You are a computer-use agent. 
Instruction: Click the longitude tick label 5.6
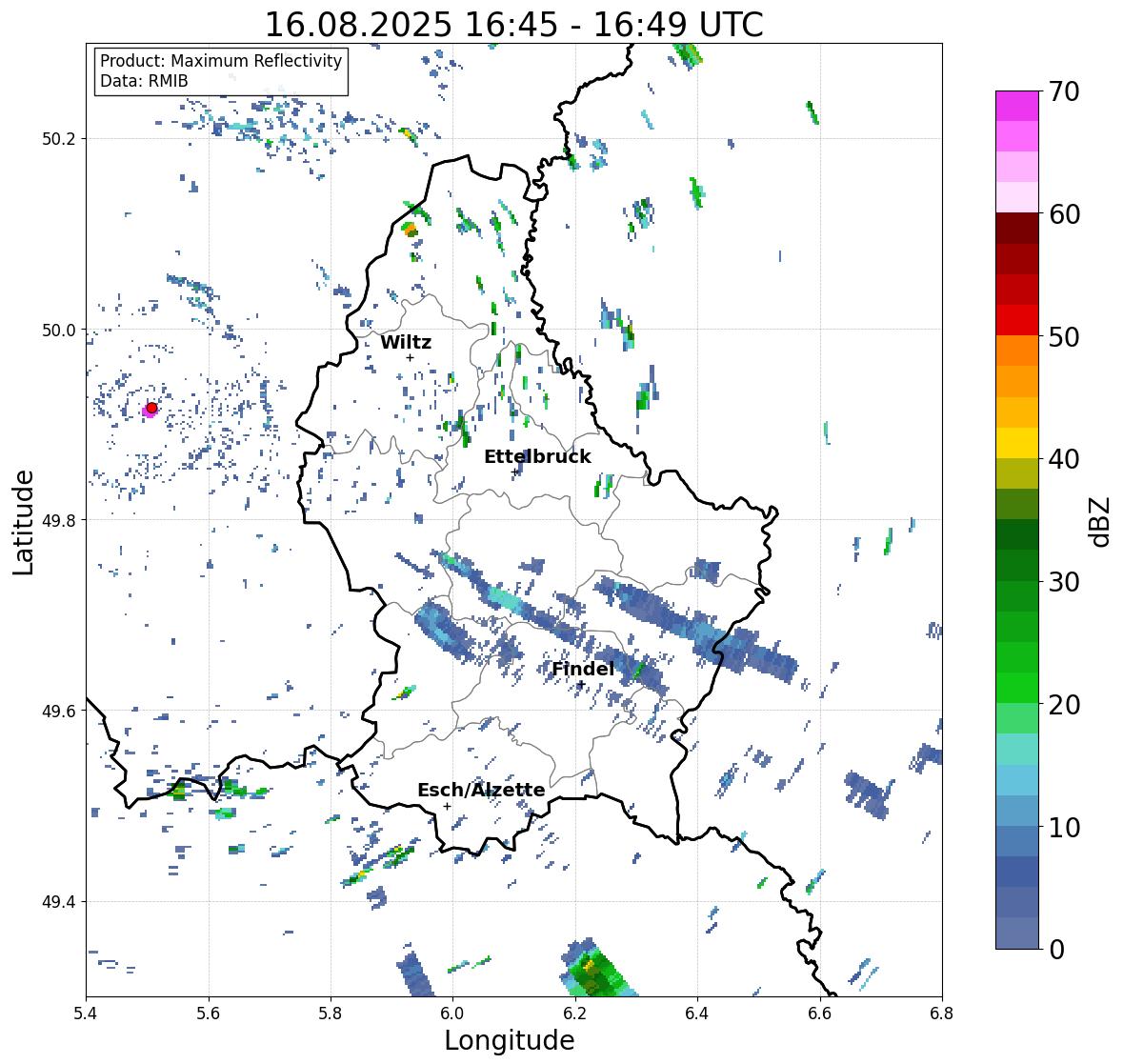(x=209, y=1013)
